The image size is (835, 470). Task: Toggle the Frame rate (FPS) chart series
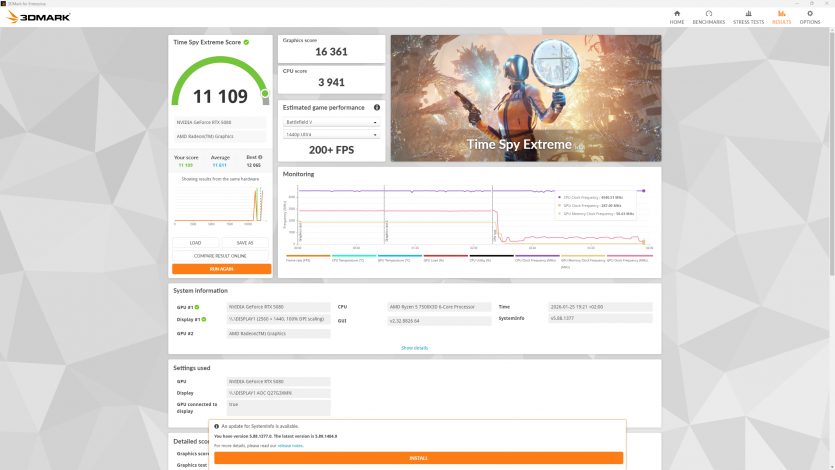point(299,258)
